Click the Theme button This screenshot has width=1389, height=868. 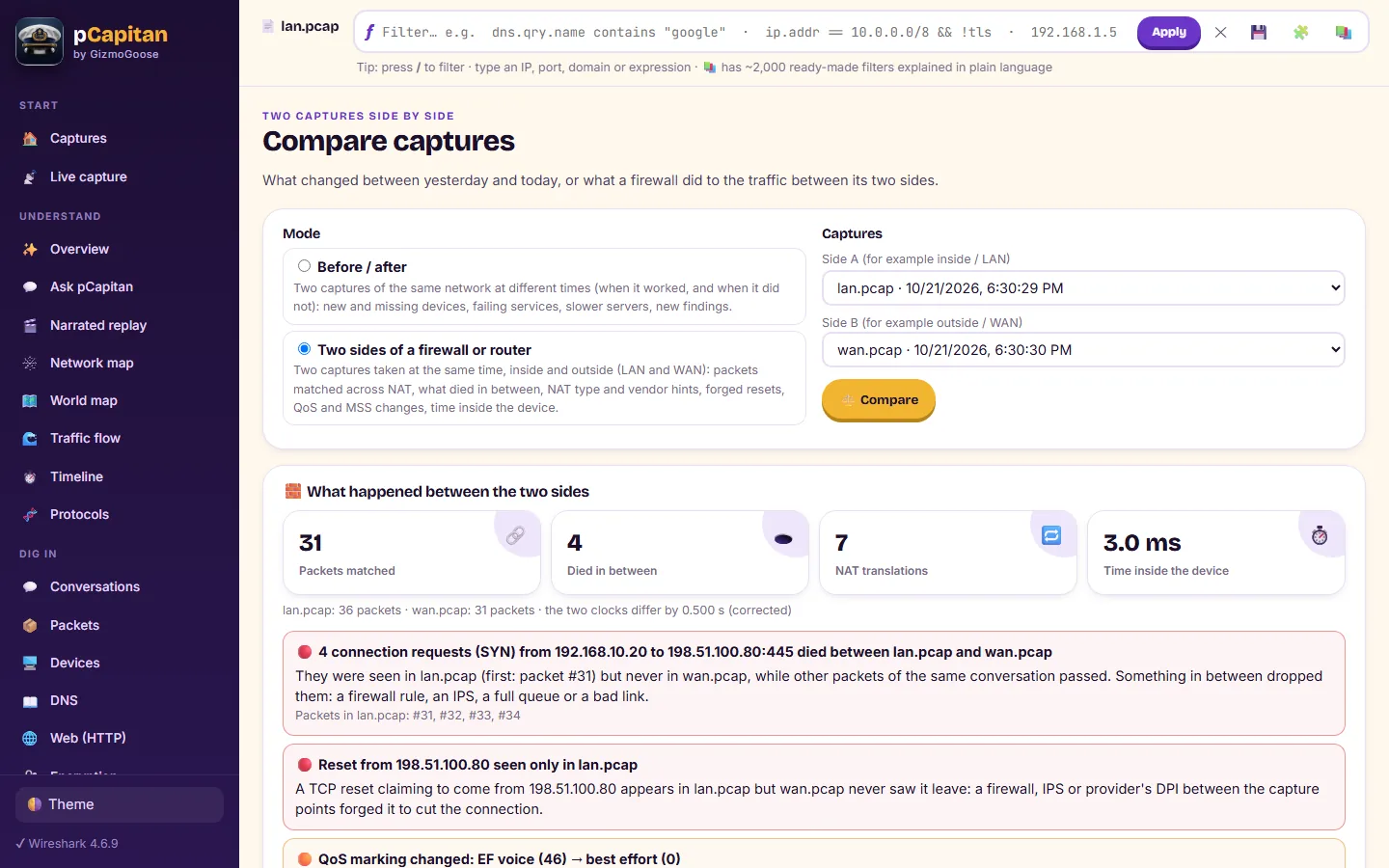(x=120, y=804)
